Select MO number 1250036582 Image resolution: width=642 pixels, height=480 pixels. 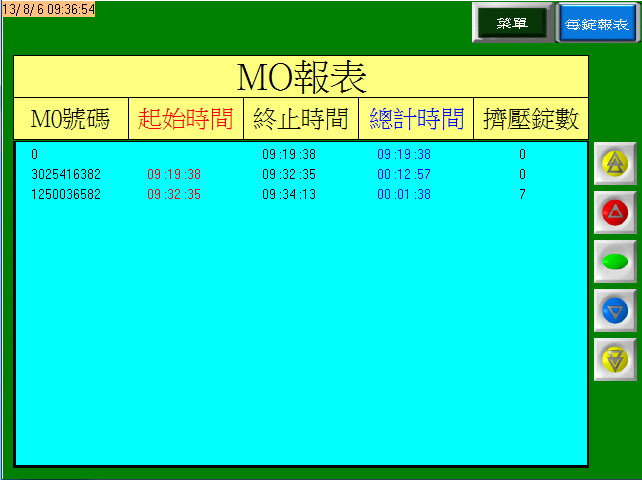pos(66,194)
